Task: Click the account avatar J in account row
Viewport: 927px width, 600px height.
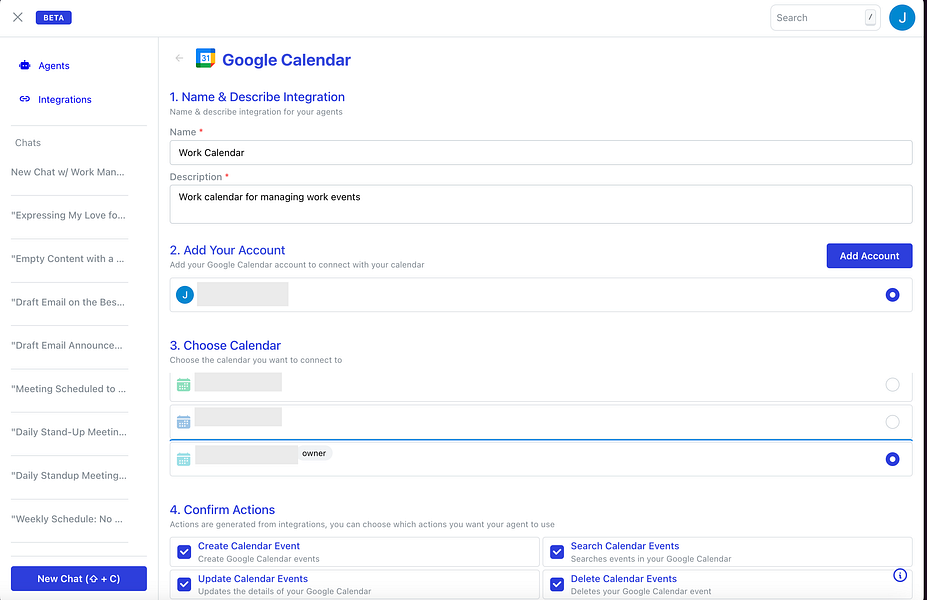Action: pos(185,294)
